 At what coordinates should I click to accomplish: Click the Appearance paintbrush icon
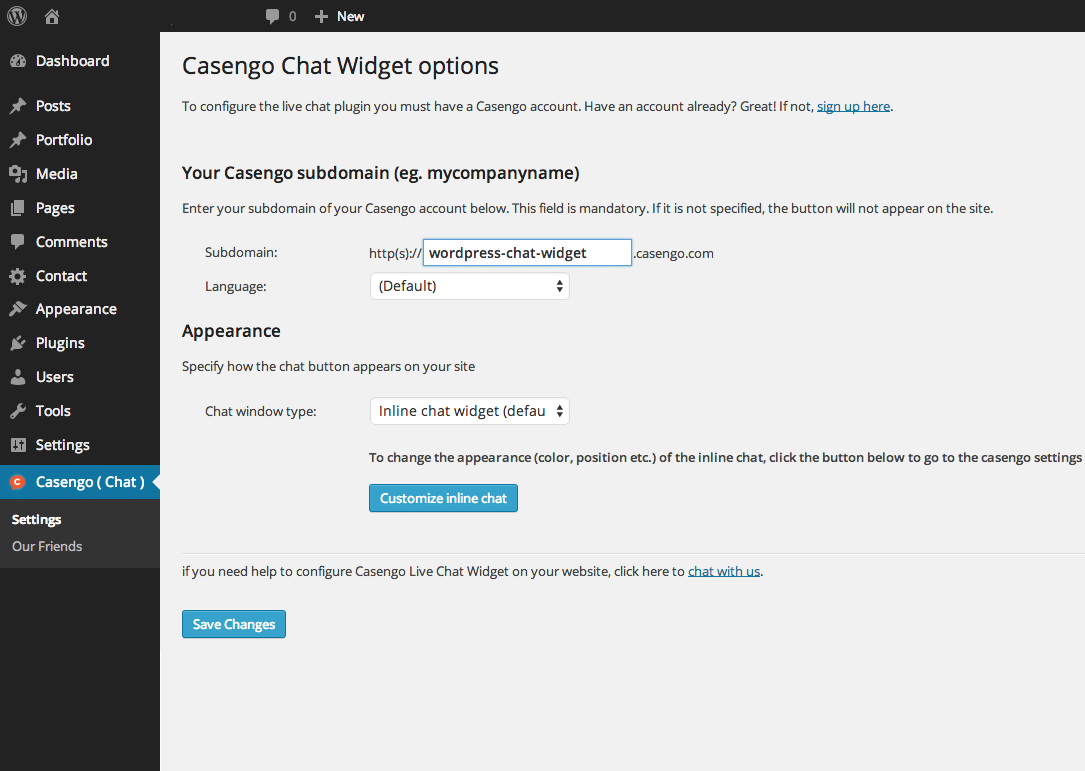coord(18,309)
